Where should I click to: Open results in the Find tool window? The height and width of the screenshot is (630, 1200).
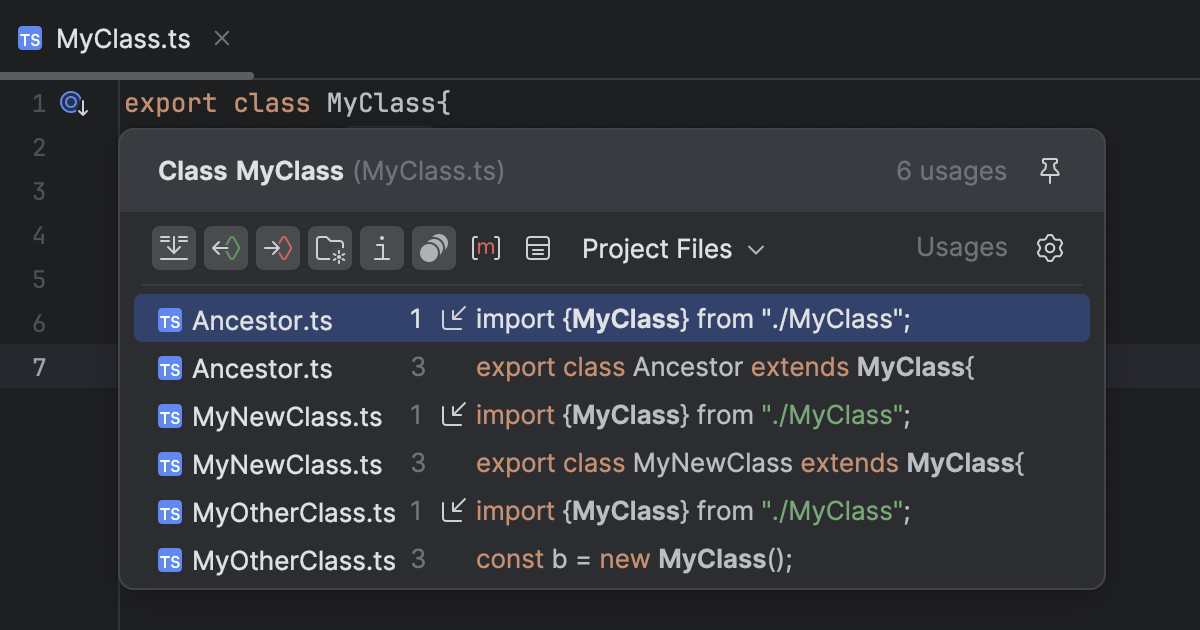(x=174, y=247)
